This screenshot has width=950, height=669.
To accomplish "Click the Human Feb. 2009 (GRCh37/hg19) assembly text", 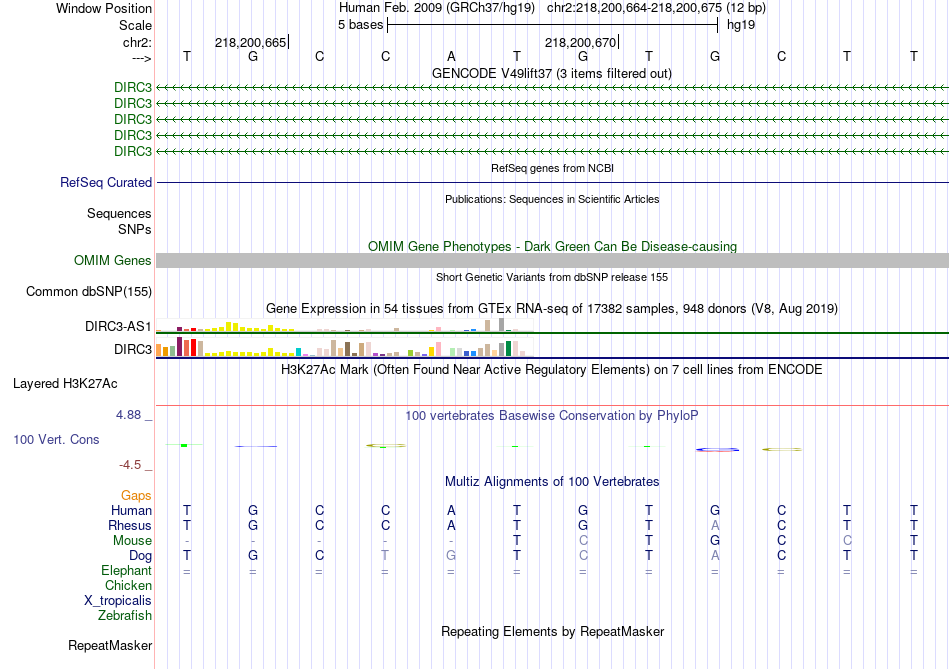I will point(437,8).
